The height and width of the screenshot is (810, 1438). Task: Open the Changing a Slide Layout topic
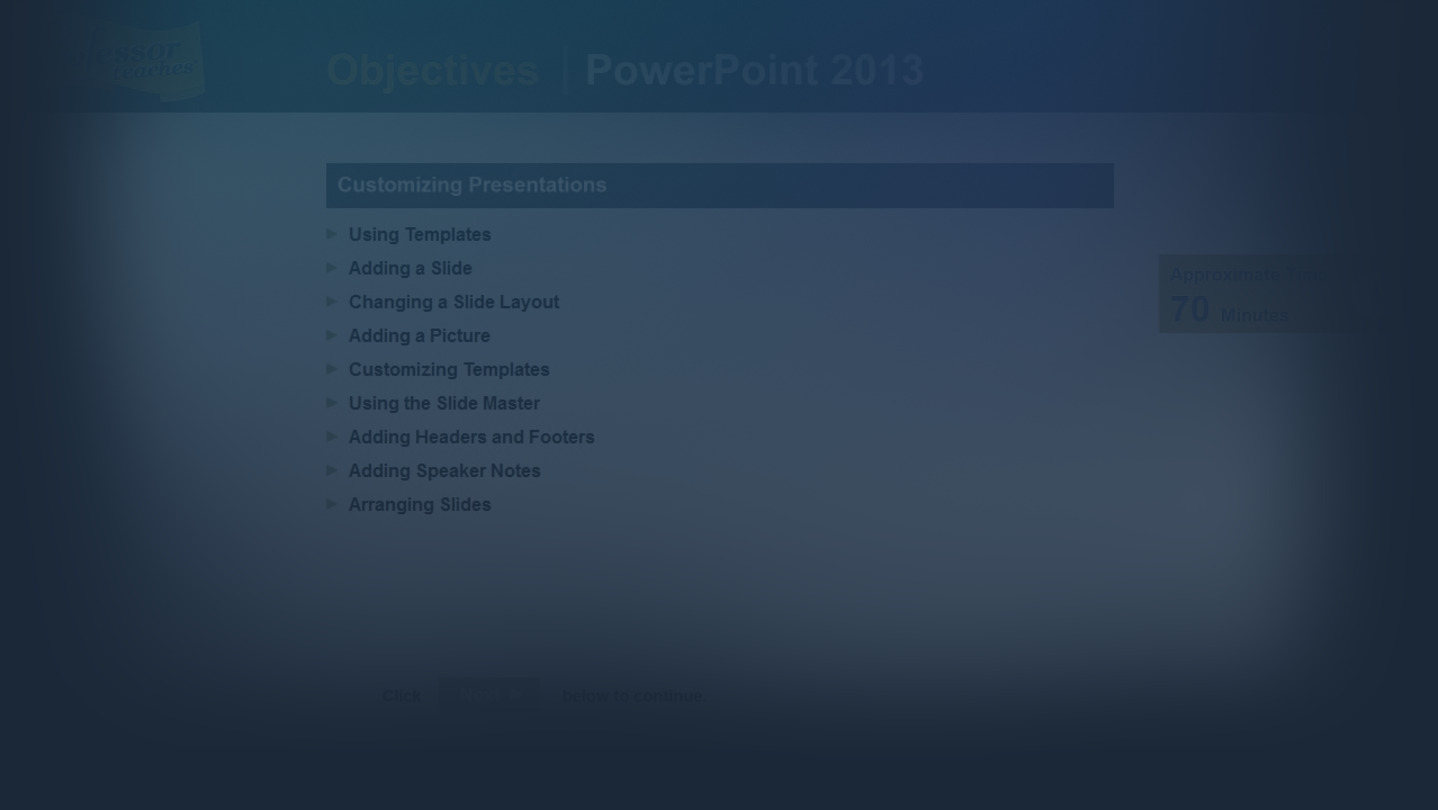[x=453, y=302]
